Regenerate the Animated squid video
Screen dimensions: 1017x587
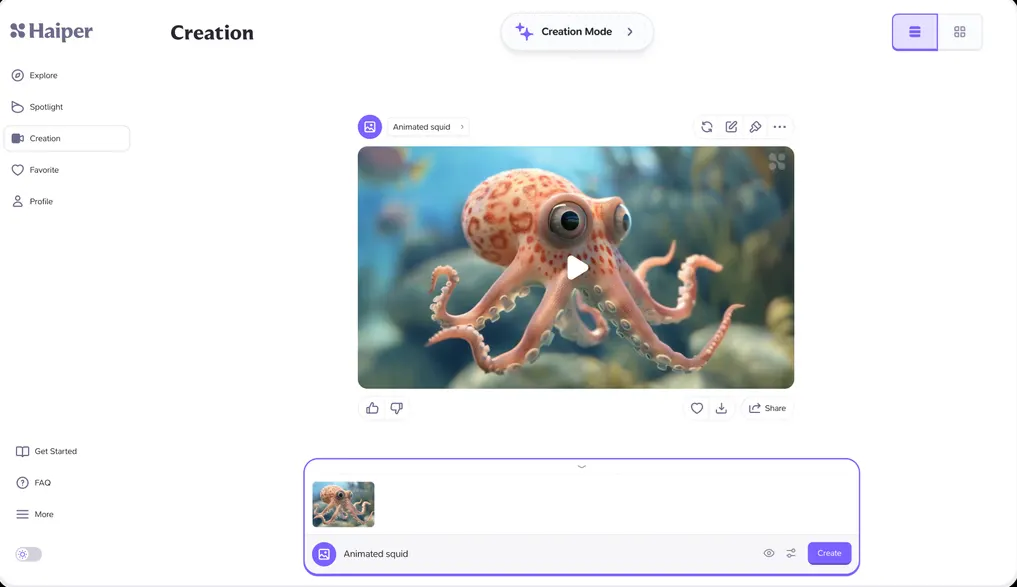[707, 127]
